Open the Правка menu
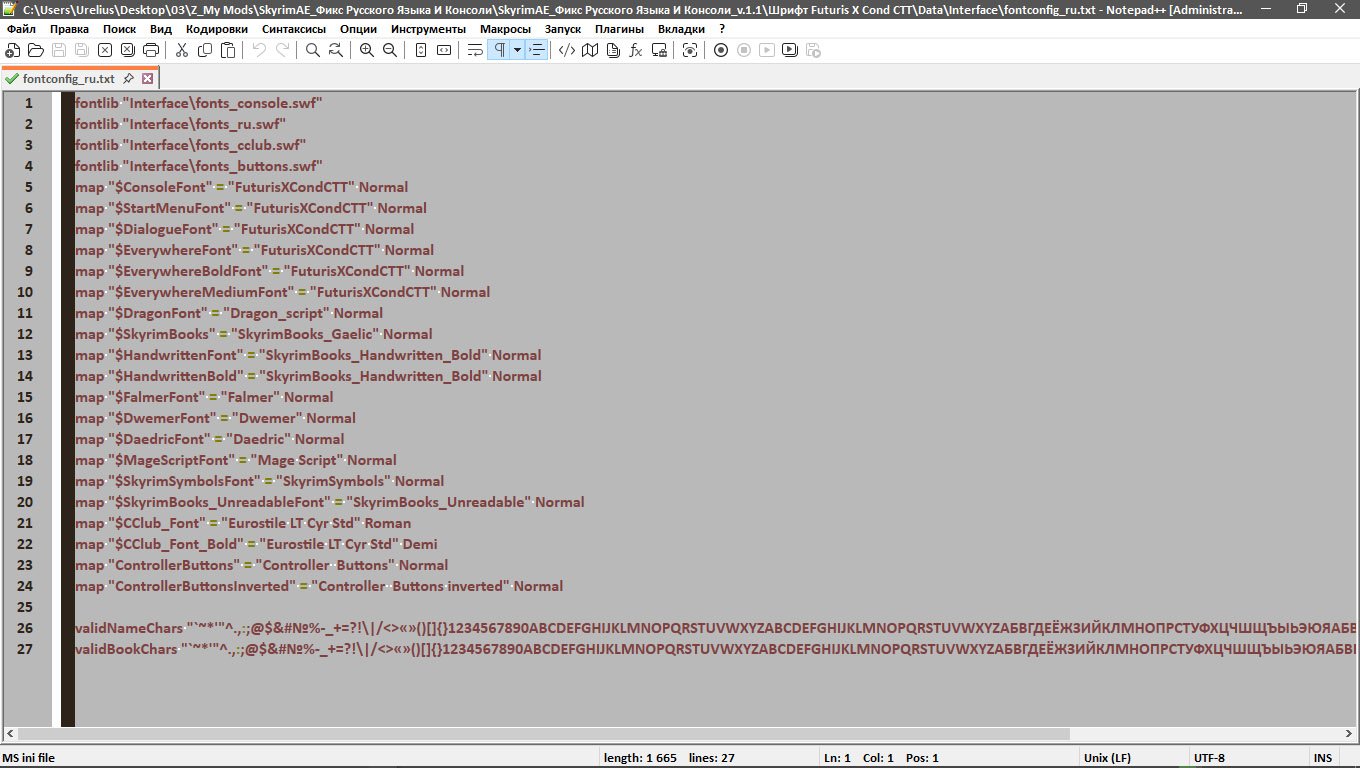This screenshot has width=1360, height=768. click(x=69, y=29)
